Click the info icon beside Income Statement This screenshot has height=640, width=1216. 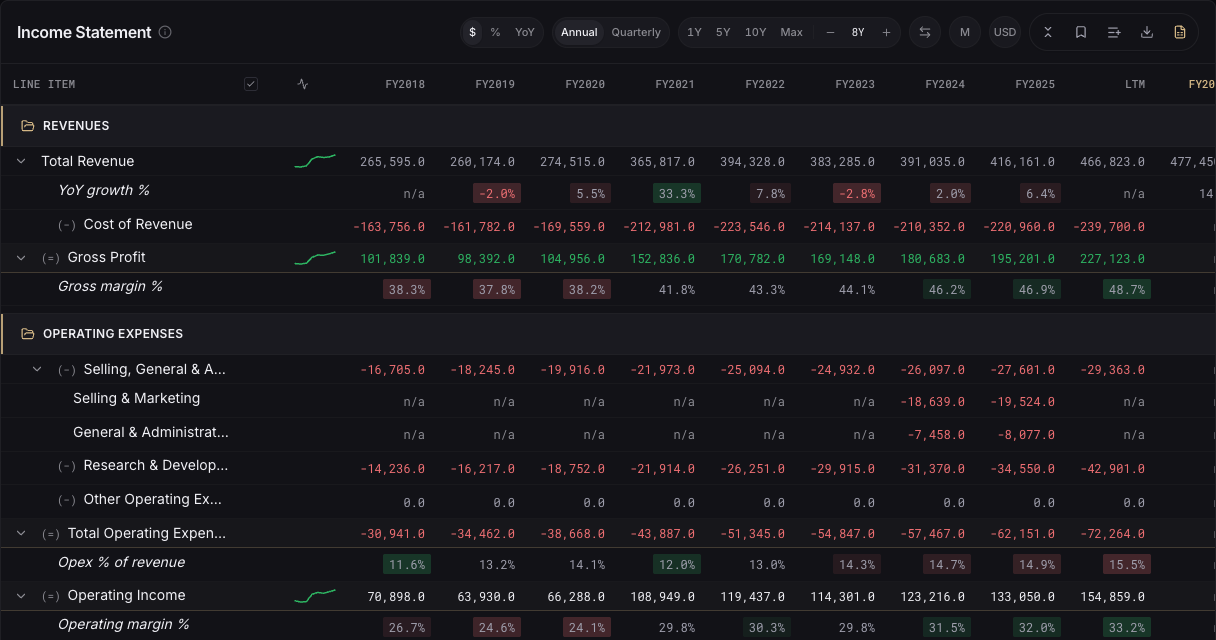pyautogui.click(x=165, y=32)
